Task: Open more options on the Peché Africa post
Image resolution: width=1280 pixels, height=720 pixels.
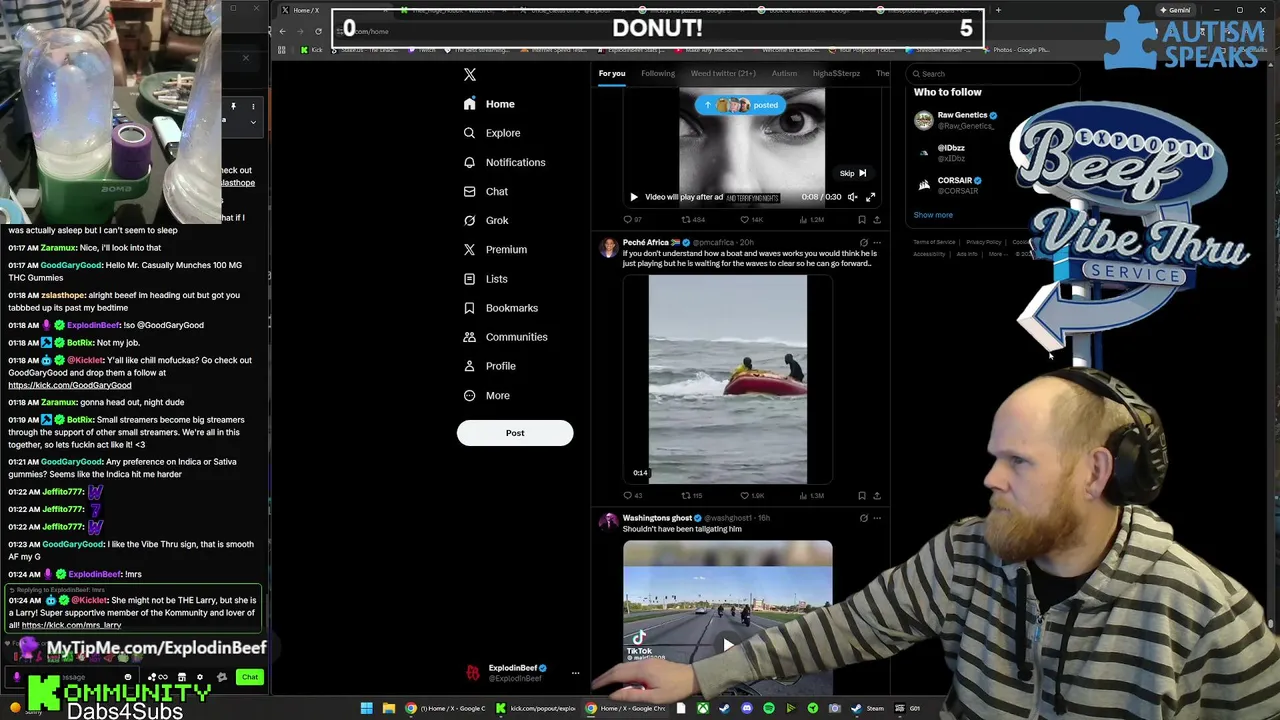Action: 877,242
